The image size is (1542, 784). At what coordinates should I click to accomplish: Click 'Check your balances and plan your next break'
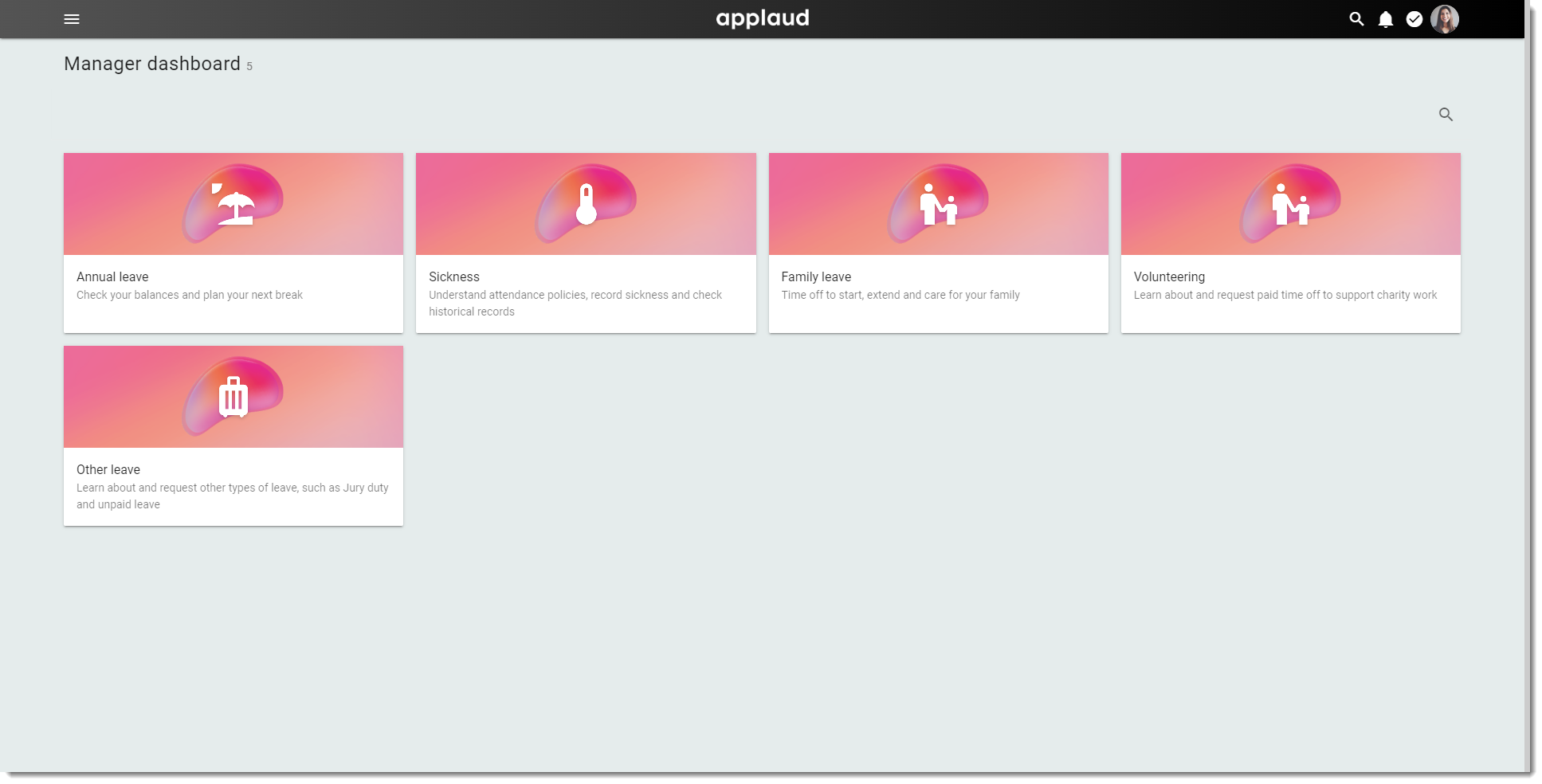click(190, 295)
